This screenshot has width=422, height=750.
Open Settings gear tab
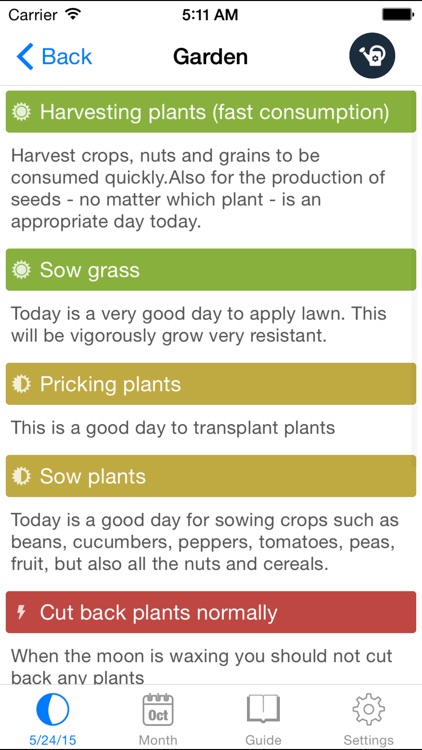click(368, 718)
